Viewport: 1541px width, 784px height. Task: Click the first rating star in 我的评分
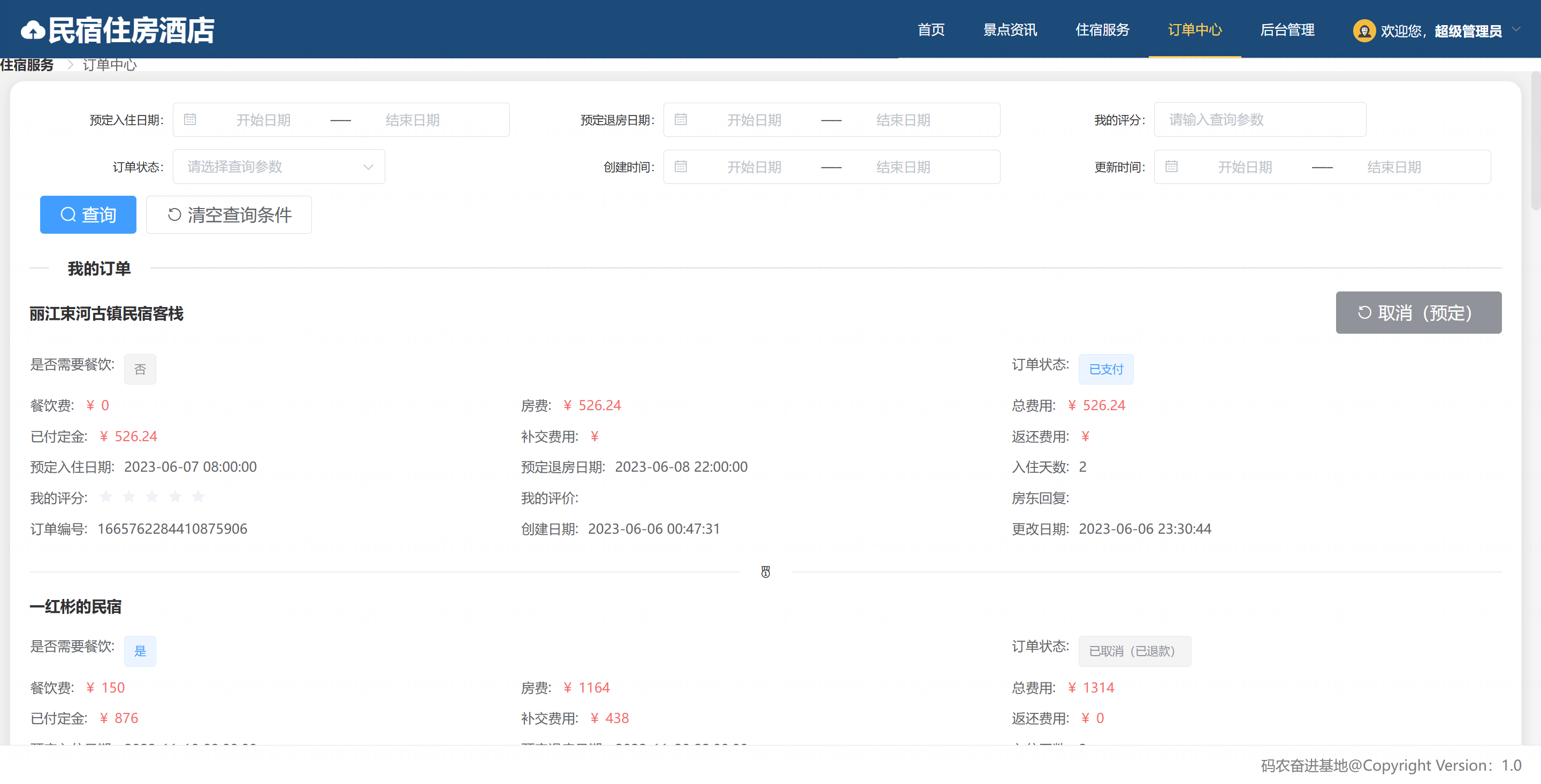[106, 497]
